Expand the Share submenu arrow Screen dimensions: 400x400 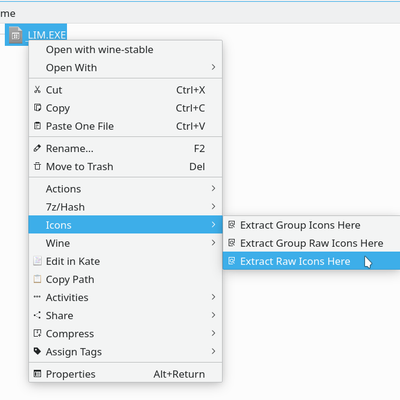(x=213, y=315)
